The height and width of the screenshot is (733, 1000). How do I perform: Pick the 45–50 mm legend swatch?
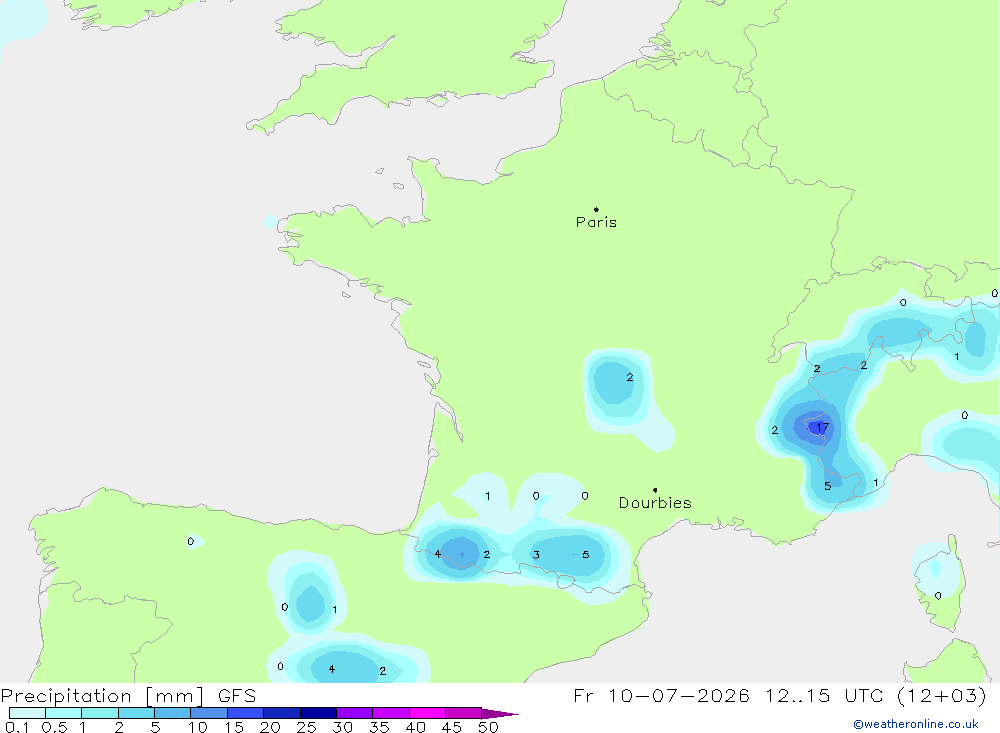click(464, 713)
